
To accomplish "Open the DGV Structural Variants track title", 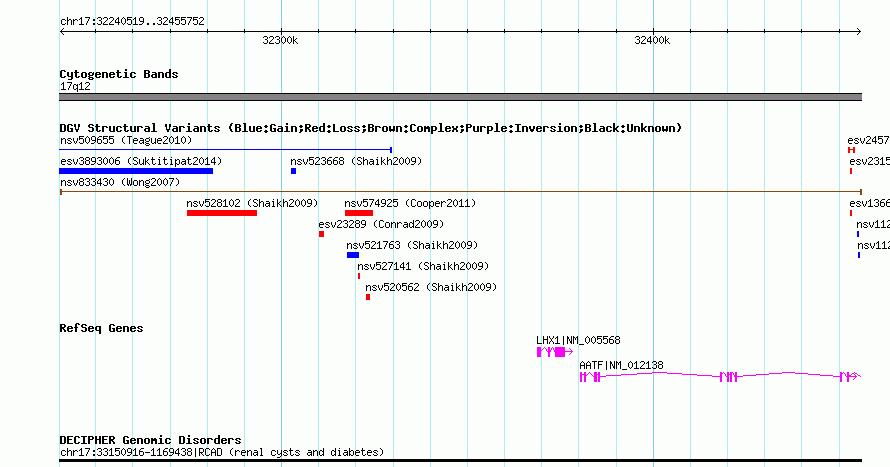I will tap(371, 128).
